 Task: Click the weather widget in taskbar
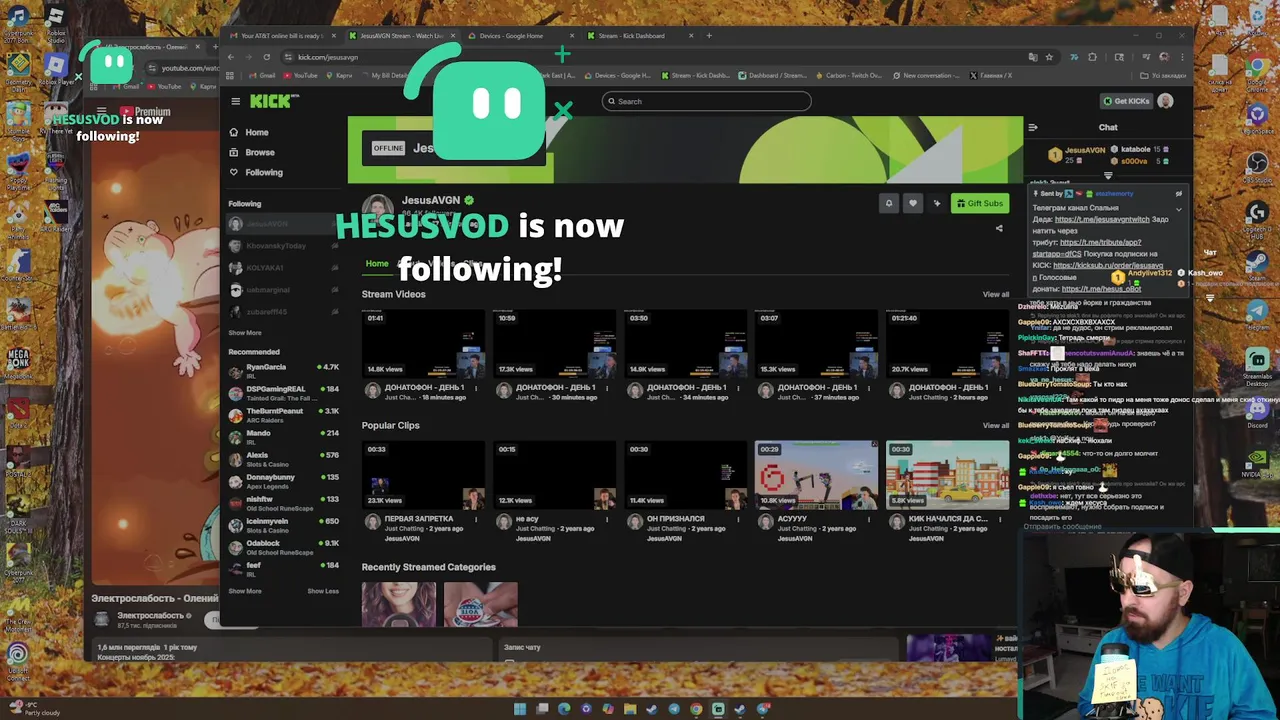click(x=35, y=709)
